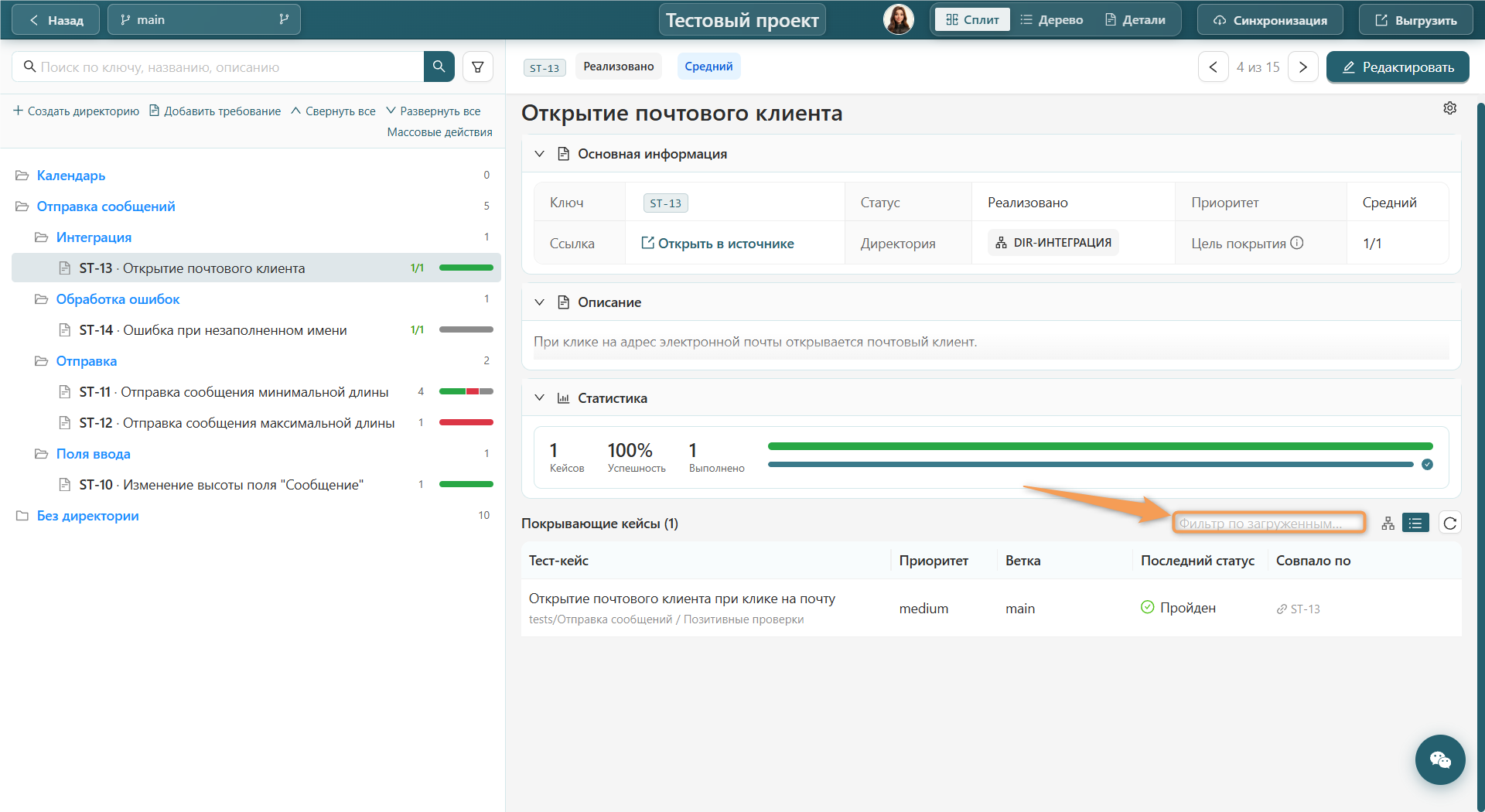Switch to the Сплит view tab
Viewport: 1485px width, 812px height.
(972, 20)
